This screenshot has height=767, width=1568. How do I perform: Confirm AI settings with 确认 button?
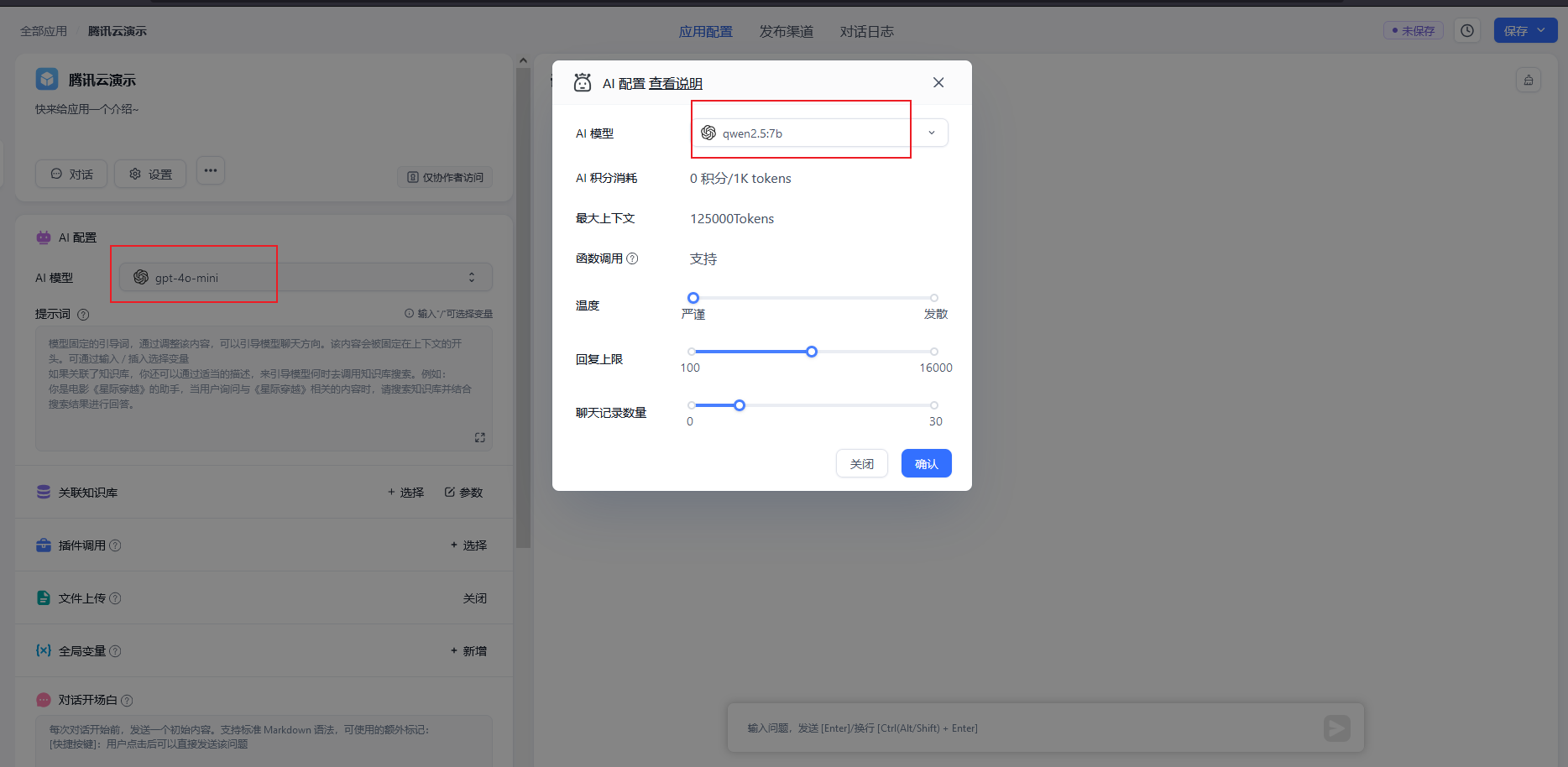click(x=927, y=463)
